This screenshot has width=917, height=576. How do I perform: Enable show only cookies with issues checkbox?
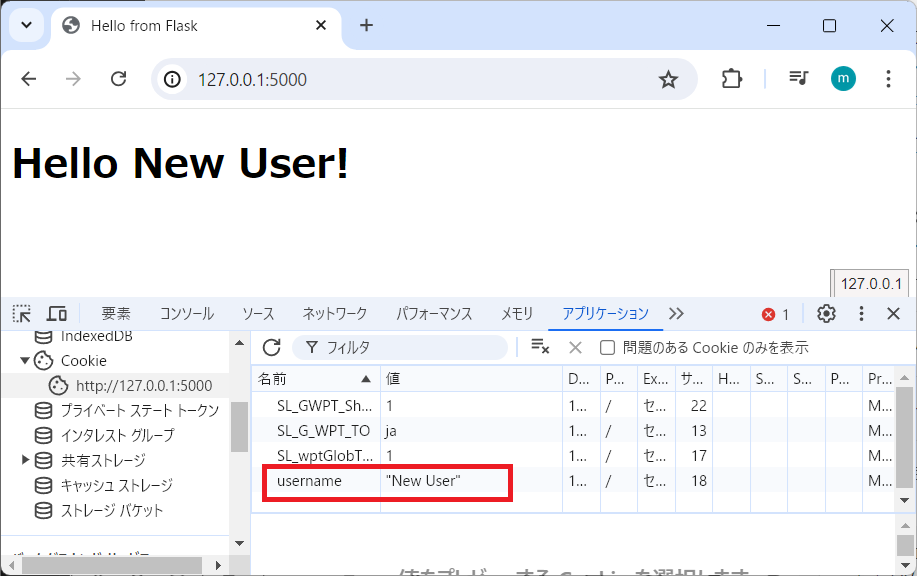coord(607,348)
